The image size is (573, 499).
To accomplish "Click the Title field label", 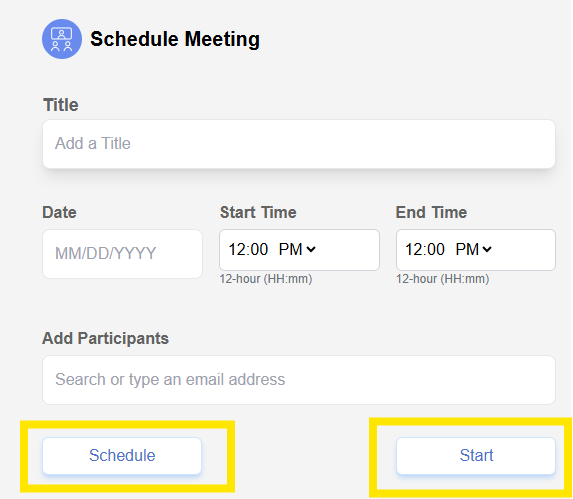I will (61, 105).
